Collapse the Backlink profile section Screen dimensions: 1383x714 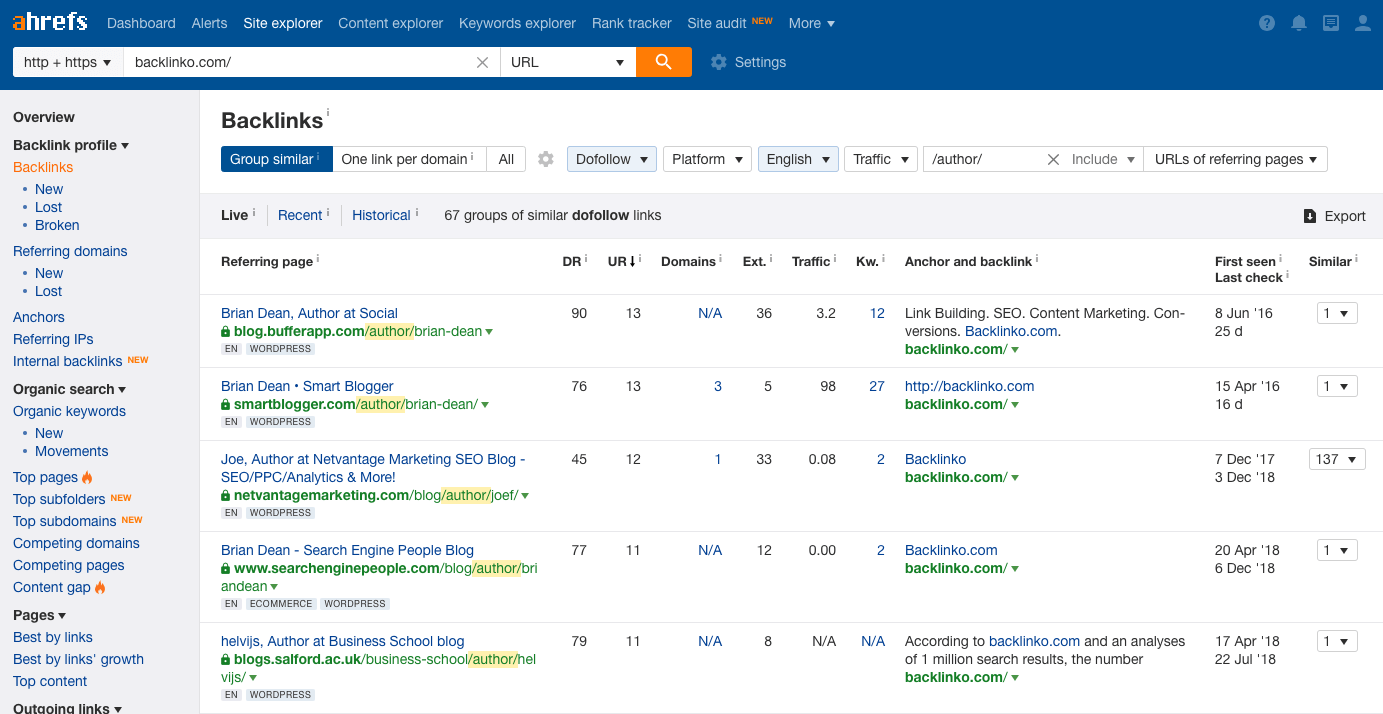click(71, 145)
